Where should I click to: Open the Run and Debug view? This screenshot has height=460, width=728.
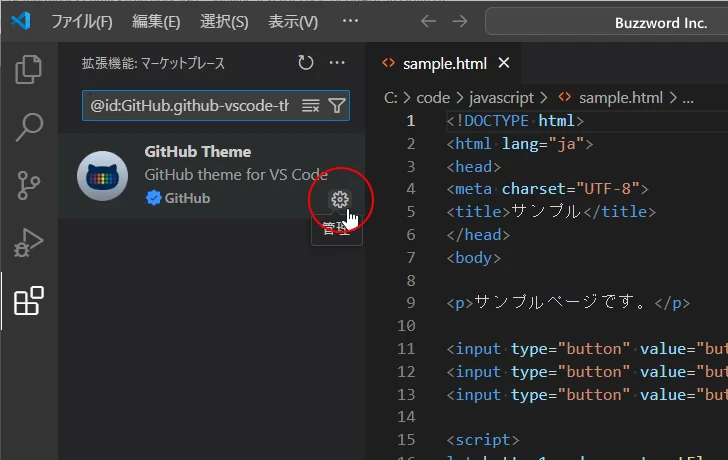(x=29, y=243)
